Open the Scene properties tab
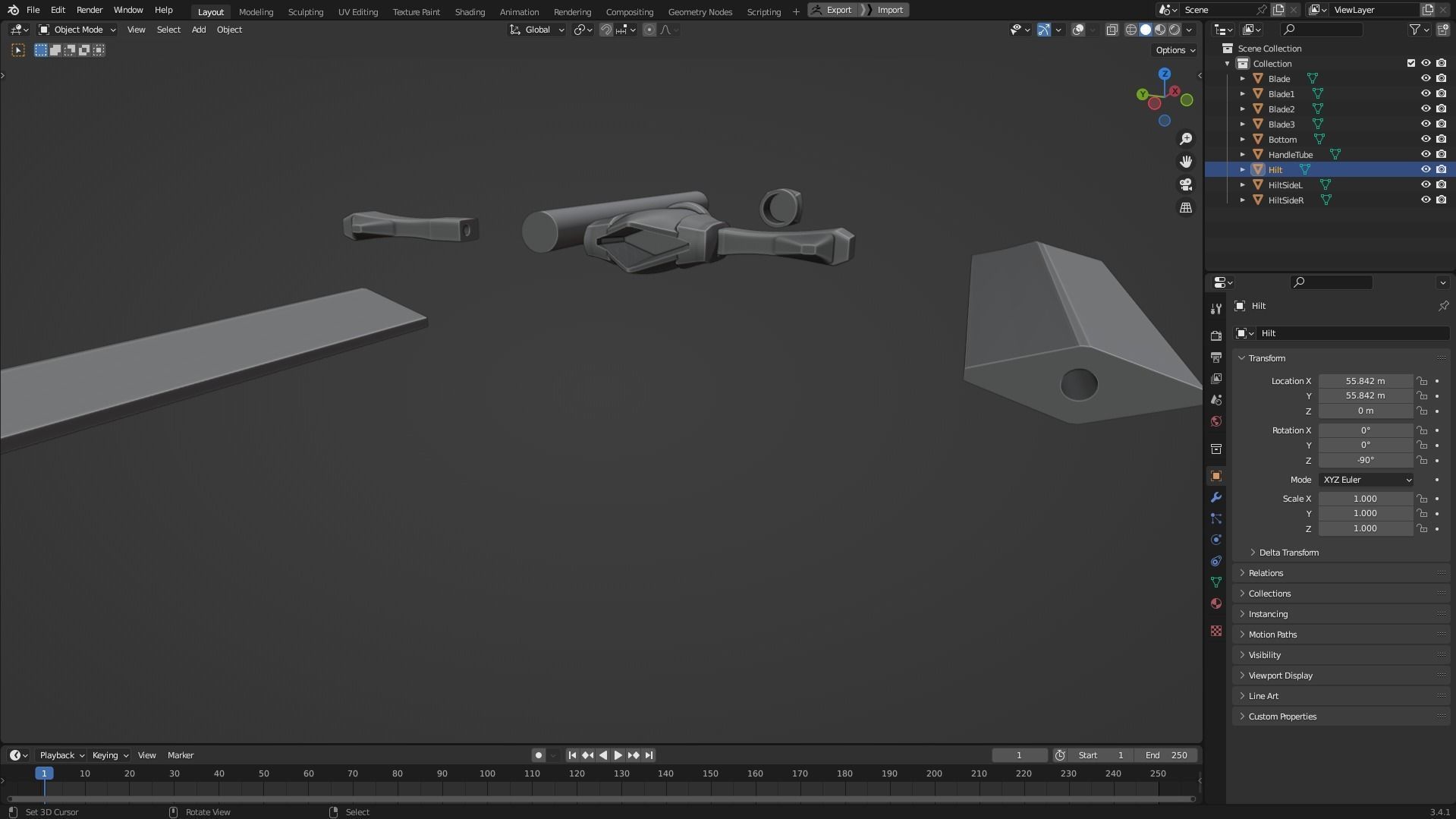The width and height of the screenshot is (1456, 819). point(1216,399)
